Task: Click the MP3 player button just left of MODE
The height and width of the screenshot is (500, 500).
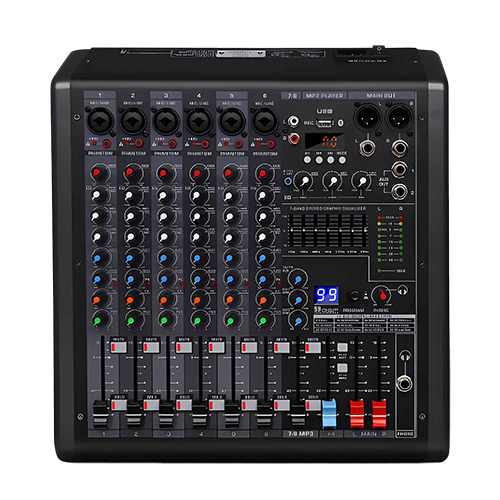Action: [x=330, y=160]
